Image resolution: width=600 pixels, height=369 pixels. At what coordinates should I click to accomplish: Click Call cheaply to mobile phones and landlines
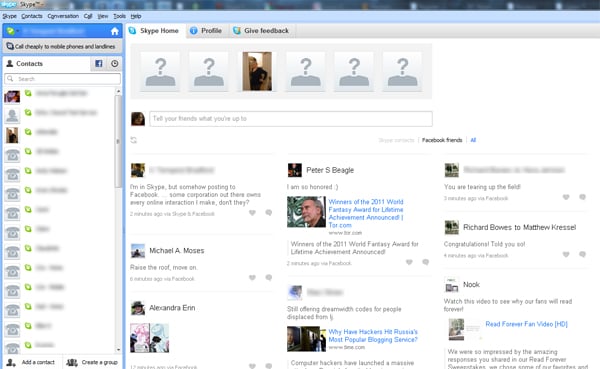[x=62, y=46]
